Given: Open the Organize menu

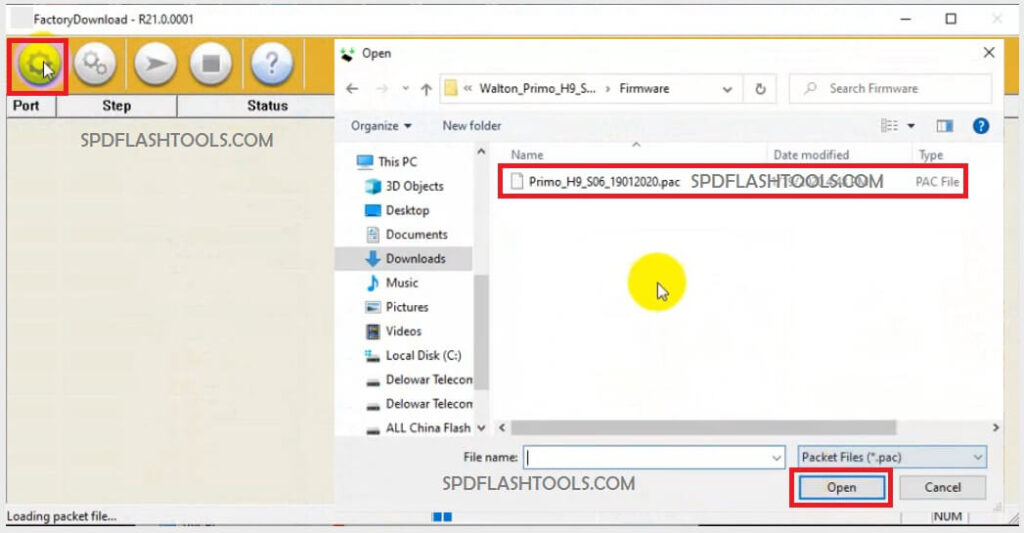Looking at the screenshot, I should (x=381, y=125).
